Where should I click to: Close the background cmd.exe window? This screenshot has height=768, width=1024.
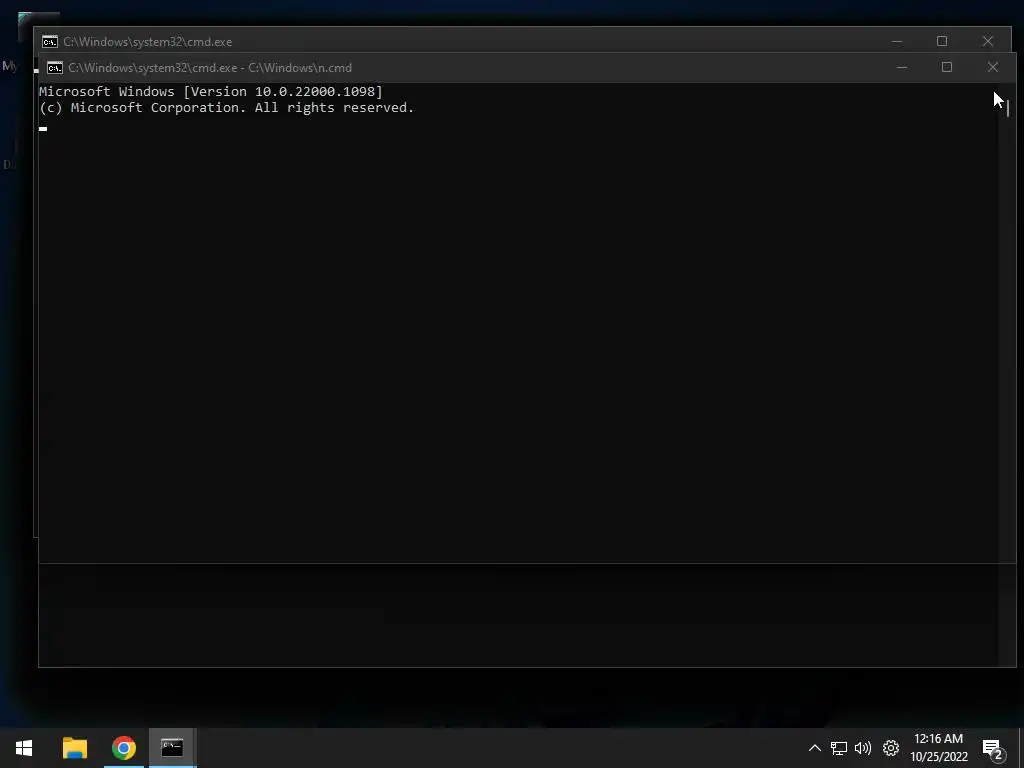coord(988,41)
